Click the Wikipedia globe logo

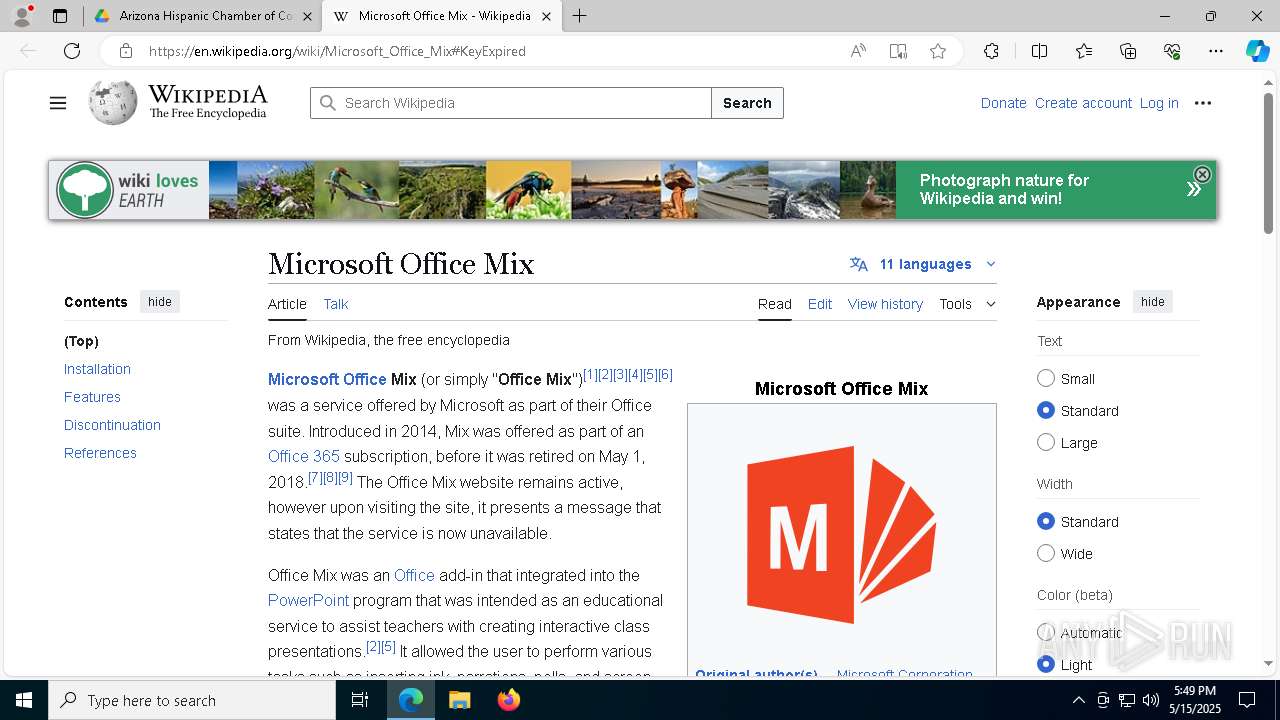(x=113, y=102)
